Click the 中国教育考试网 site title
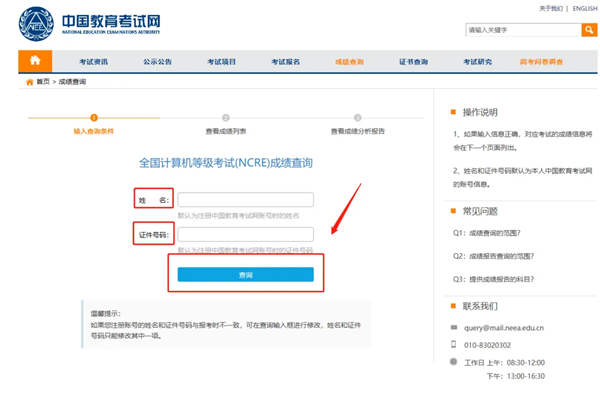Viewport: 600px width, 397px height. pos(111,21)
